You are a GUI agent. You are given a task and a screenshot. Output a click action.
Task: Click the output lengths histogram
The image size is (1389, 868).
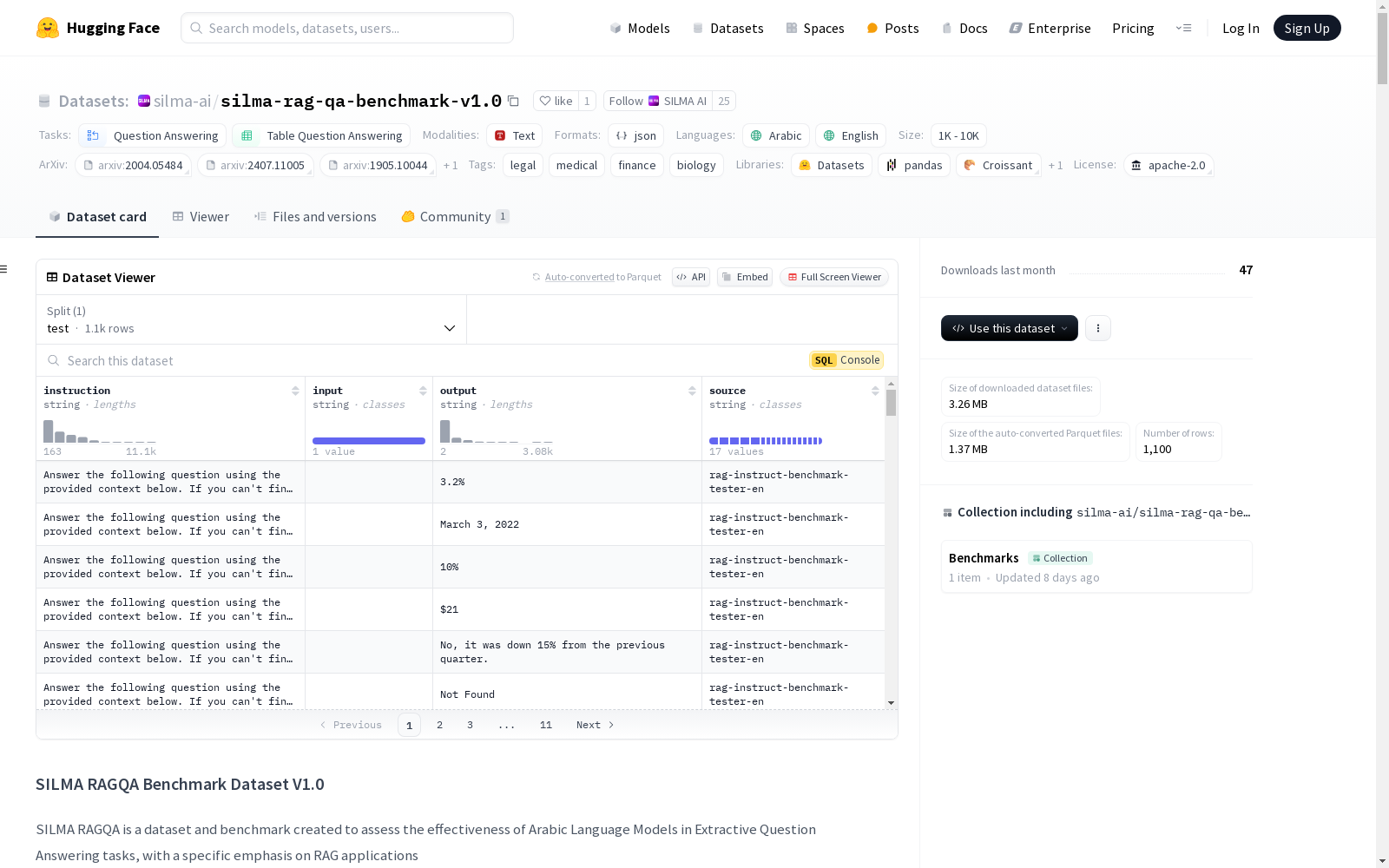[497, 431]
